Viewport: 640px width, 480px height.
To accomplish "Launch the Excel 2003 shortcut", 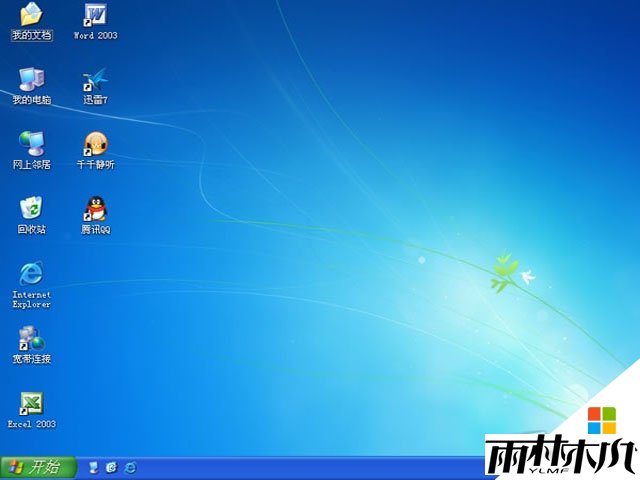I will coord(31,403).
